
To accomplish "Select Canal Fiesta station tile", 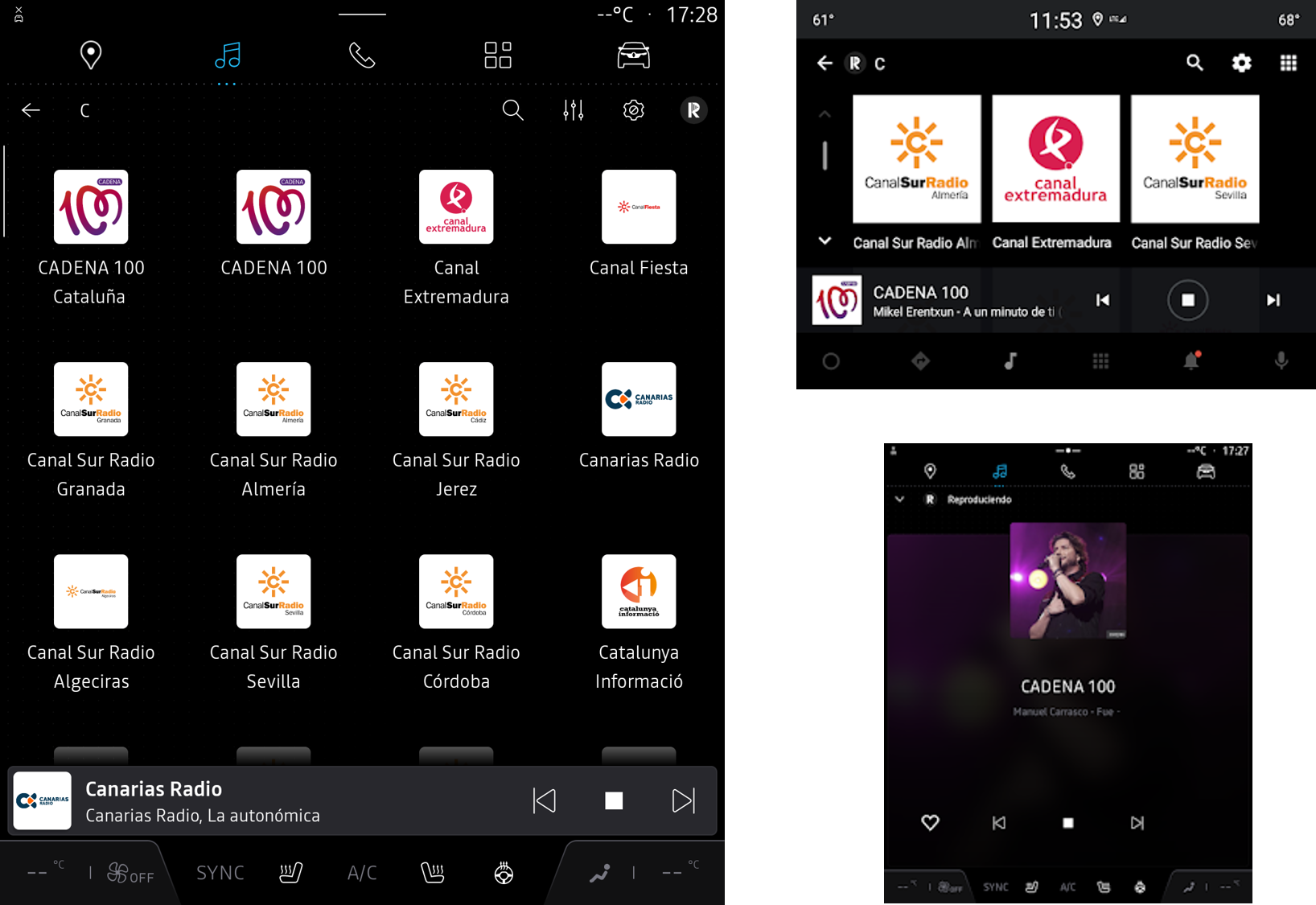I will (x=639, y=224).
